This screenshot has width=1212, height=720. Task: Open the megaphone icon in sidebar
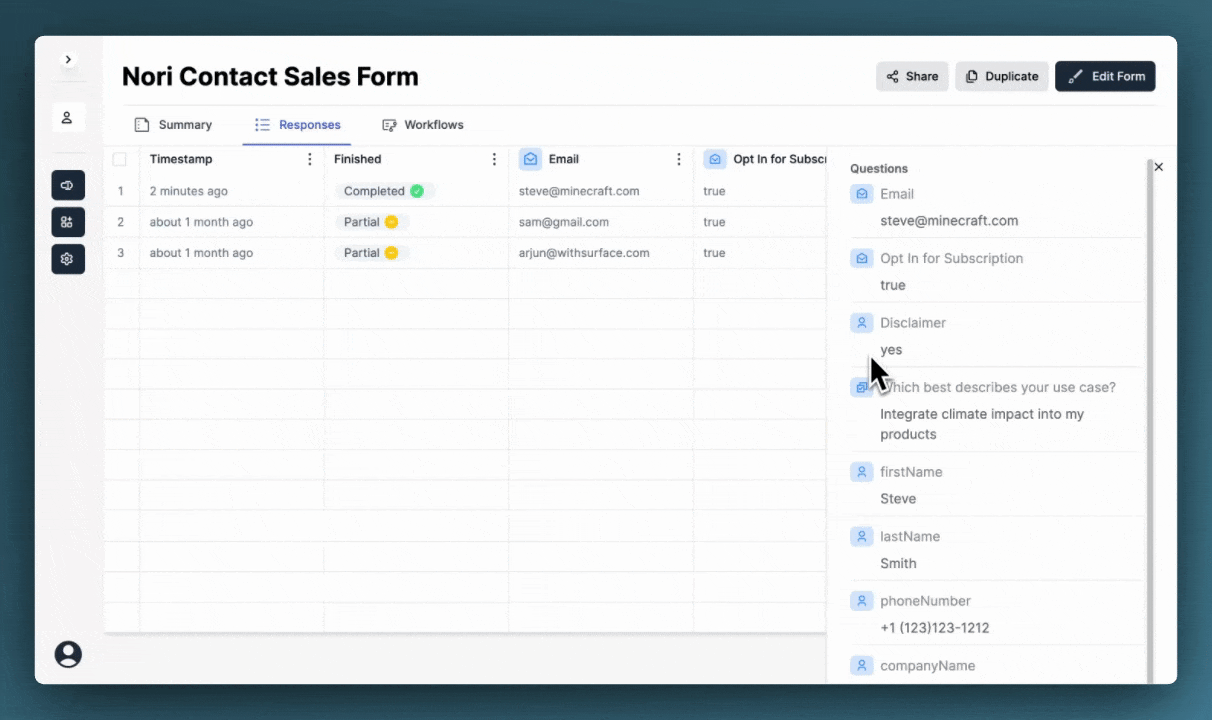click(68, 185)
